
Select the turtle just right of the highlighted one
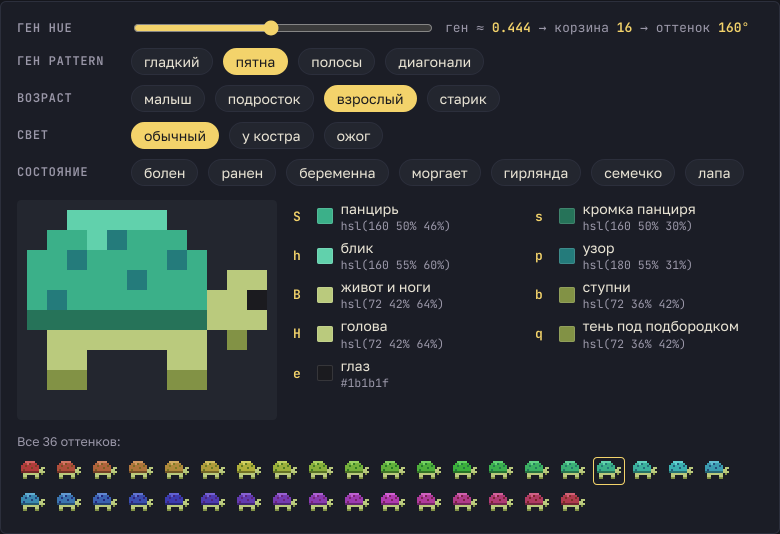(x=645, y=470)
